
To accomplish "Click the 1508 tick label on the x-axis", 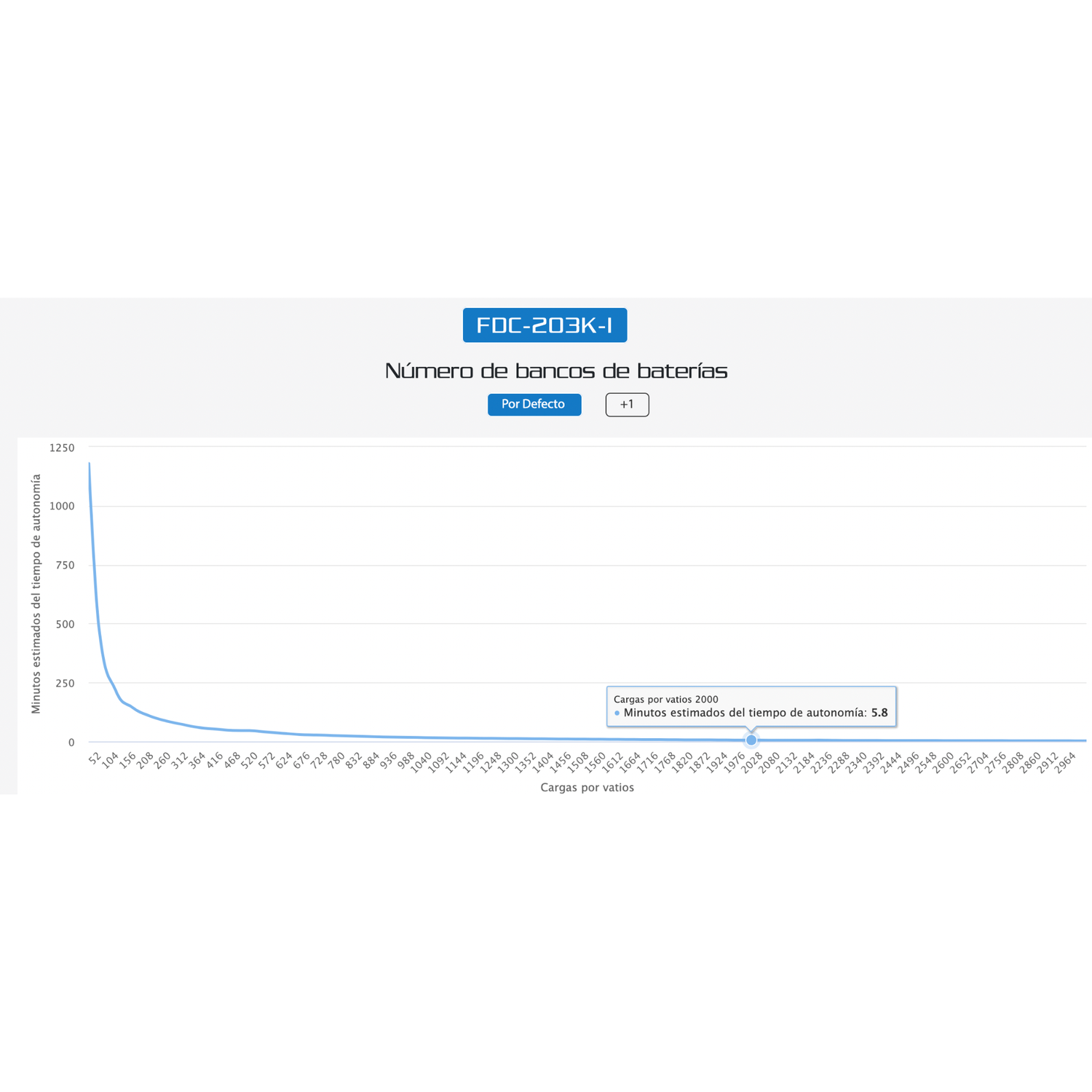I will 577,763.
